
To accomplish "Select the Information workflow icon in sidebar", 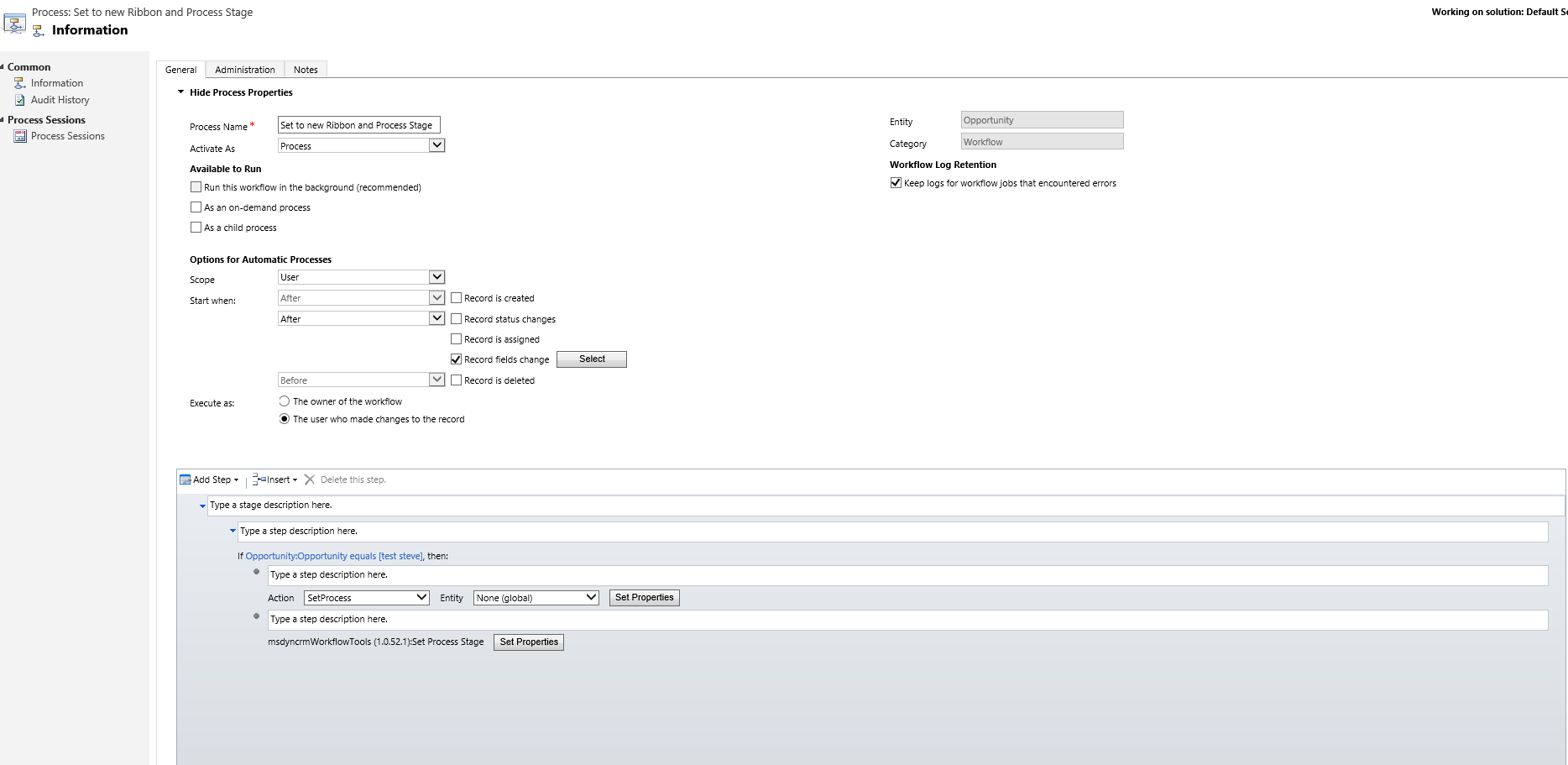I will pos(18,82).
